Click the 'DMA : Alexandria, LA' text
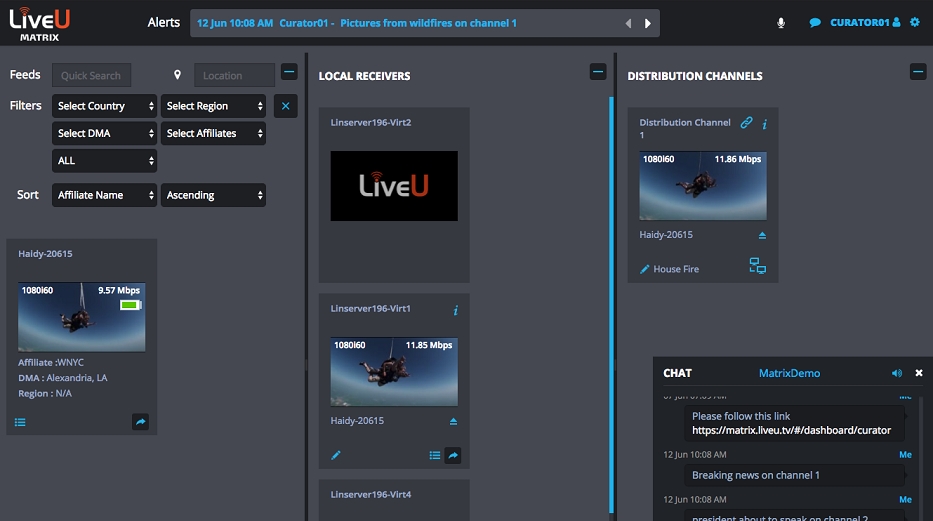The image size is (933, 521). click(x=62, y=378)
